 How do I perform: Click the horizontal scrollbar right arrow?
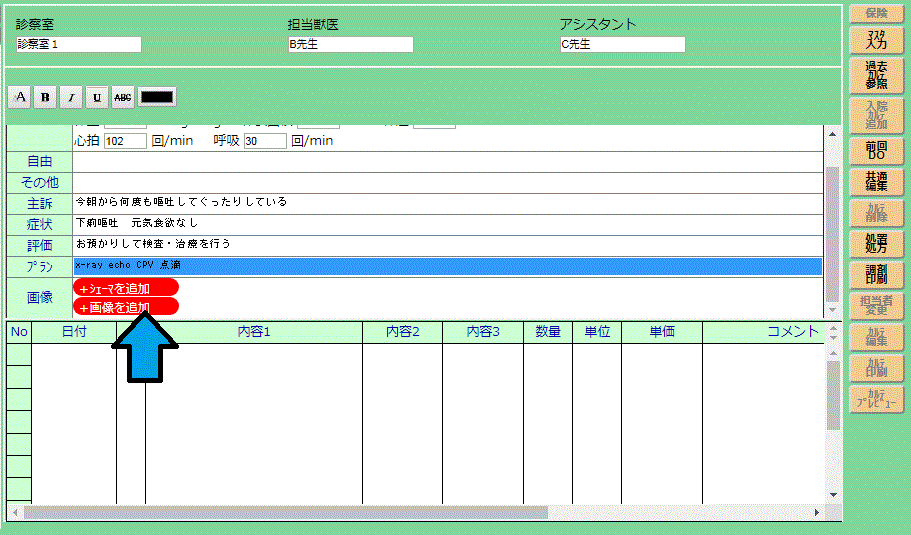click(816, 512)
